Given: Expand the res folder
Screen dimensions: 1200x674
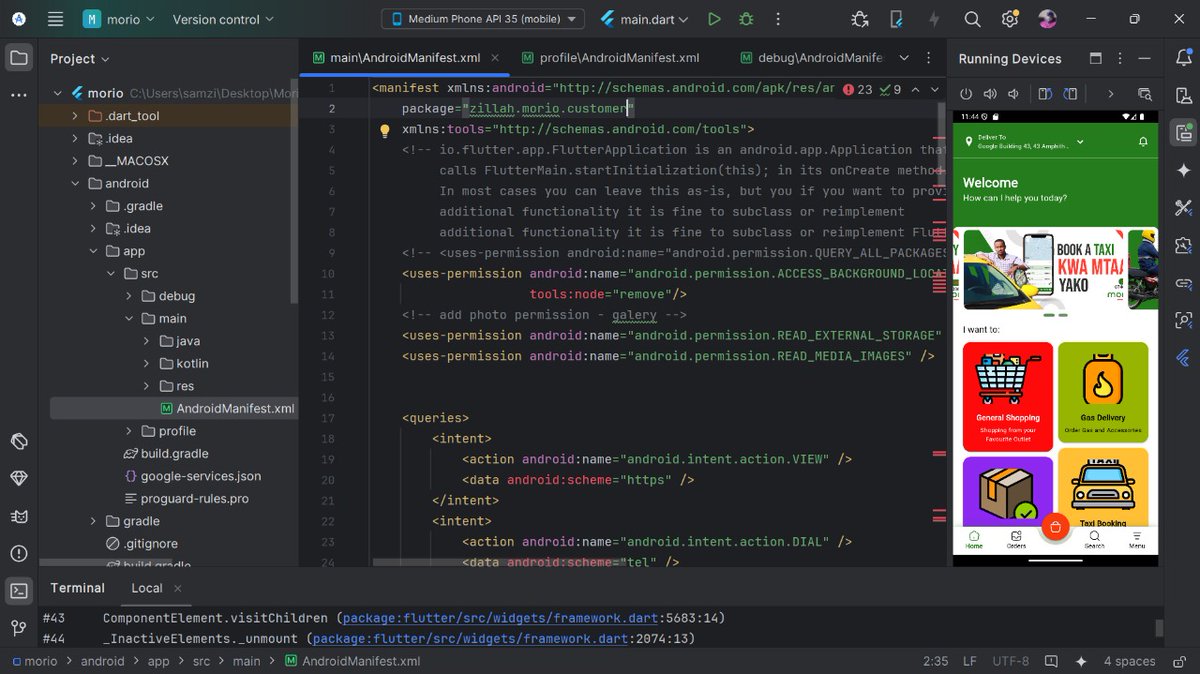Looking at the screenshot, I should click(x=147, y=386).
